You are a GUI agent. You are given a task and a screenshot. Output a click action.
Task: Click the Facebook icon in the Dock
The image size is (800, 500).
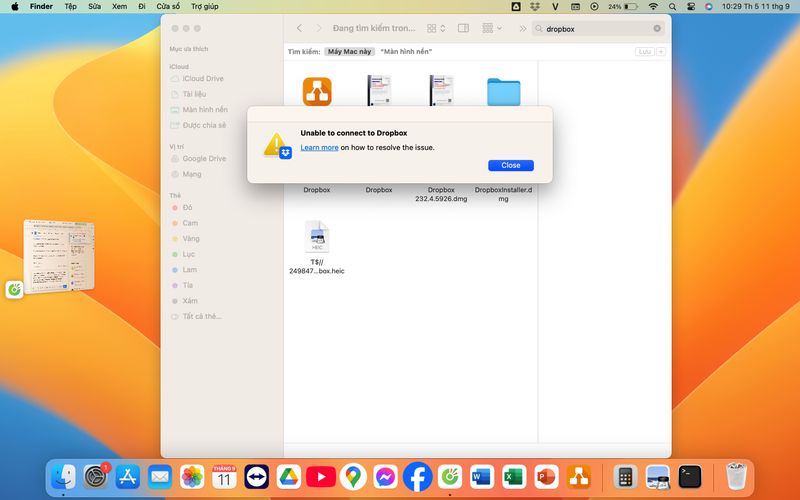coord(418,477)
